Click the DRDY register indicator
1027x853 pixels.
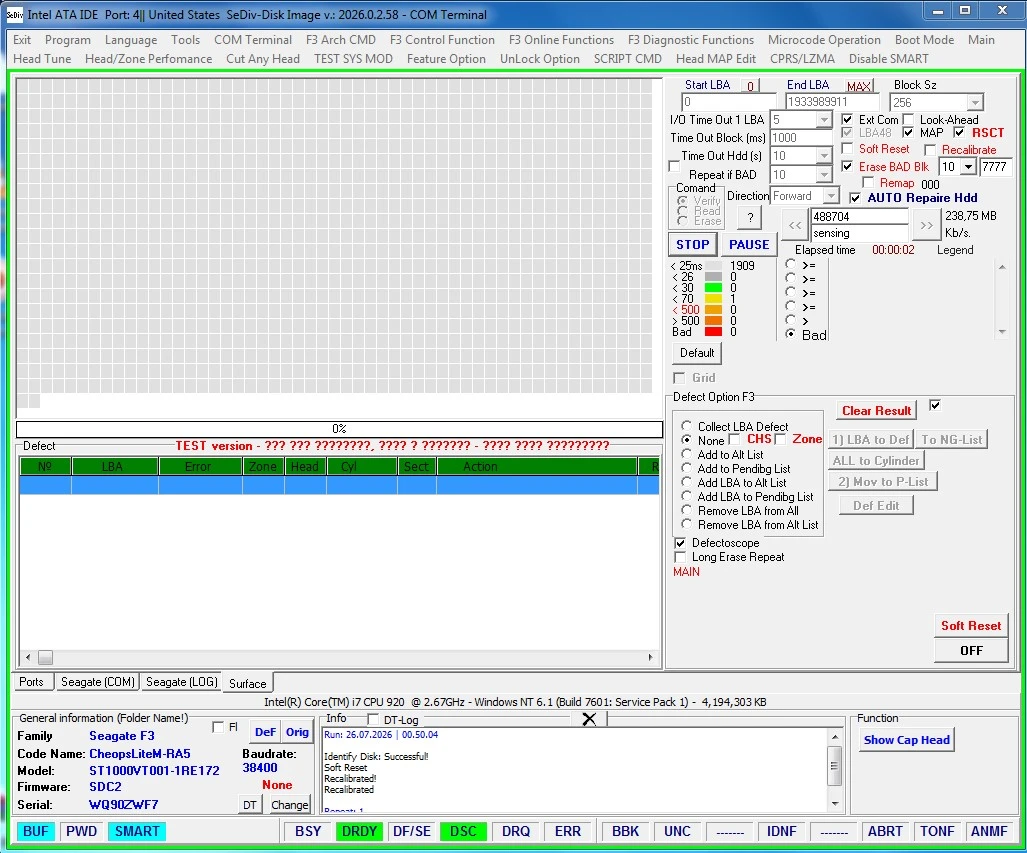pos(359,831)
